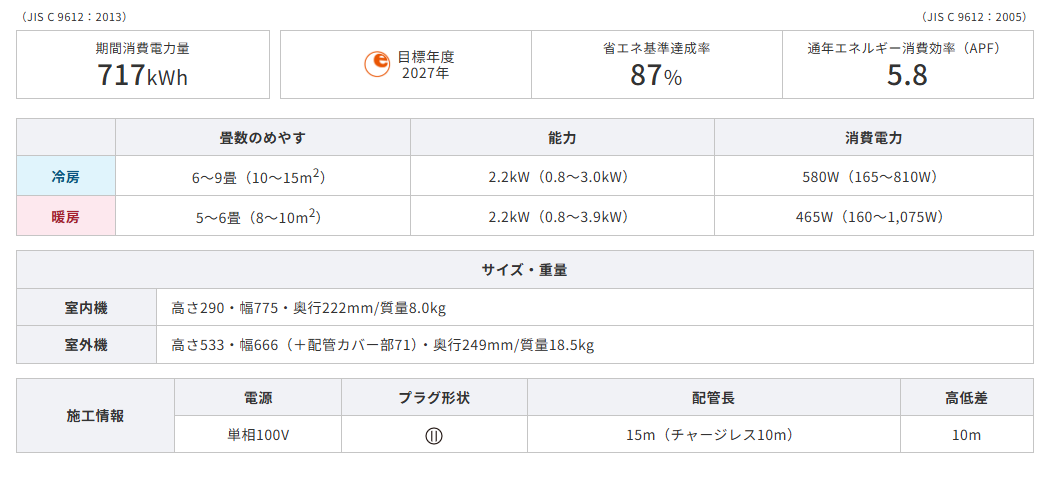Click the 能力 column header
This screenshot has height=482, width=1058.
coord(562,138)
